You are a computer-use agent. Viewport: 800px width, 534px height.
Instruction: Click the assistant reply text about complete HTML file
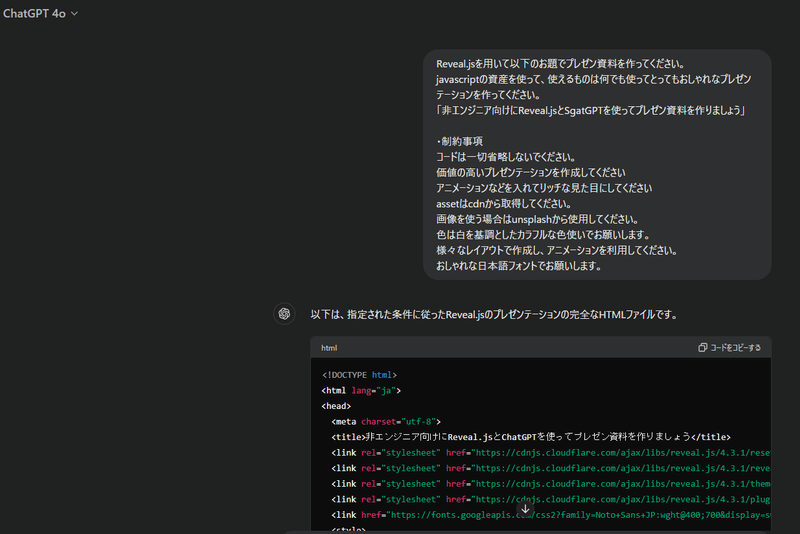pos(494,315)
